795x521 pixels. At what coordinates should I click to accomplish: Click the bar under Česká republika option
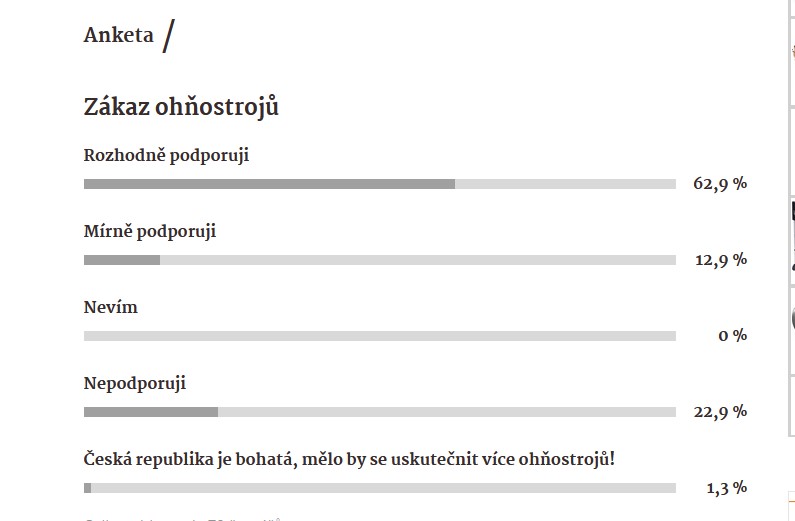[x=380, y=488]
